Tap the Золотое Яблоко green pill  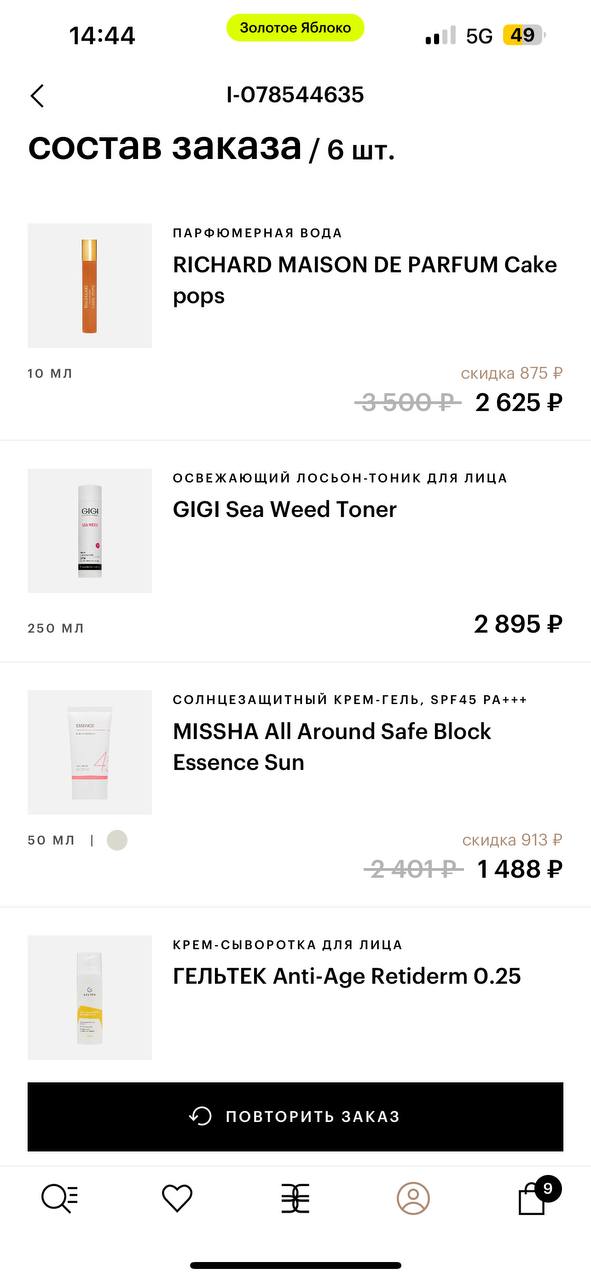[x=295, y=28]
